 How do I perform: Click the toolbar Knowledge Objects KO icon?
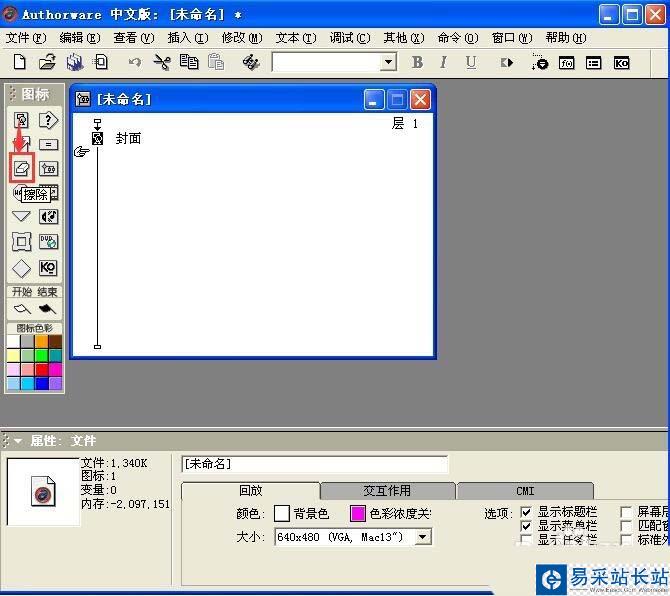click(621, 63)
